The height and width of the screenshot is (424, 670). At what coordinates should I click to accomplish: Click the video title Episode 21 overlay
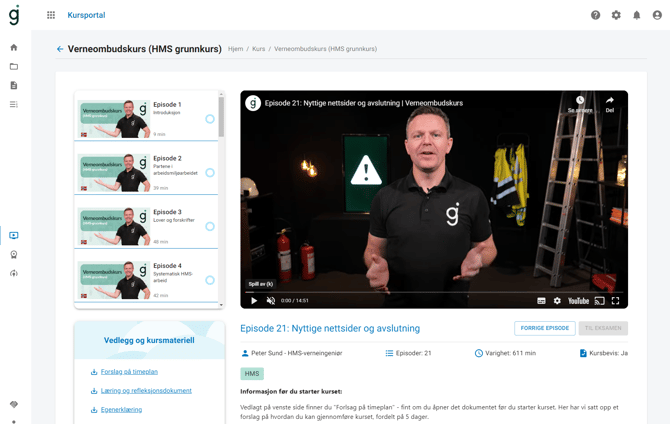point(364,103)
